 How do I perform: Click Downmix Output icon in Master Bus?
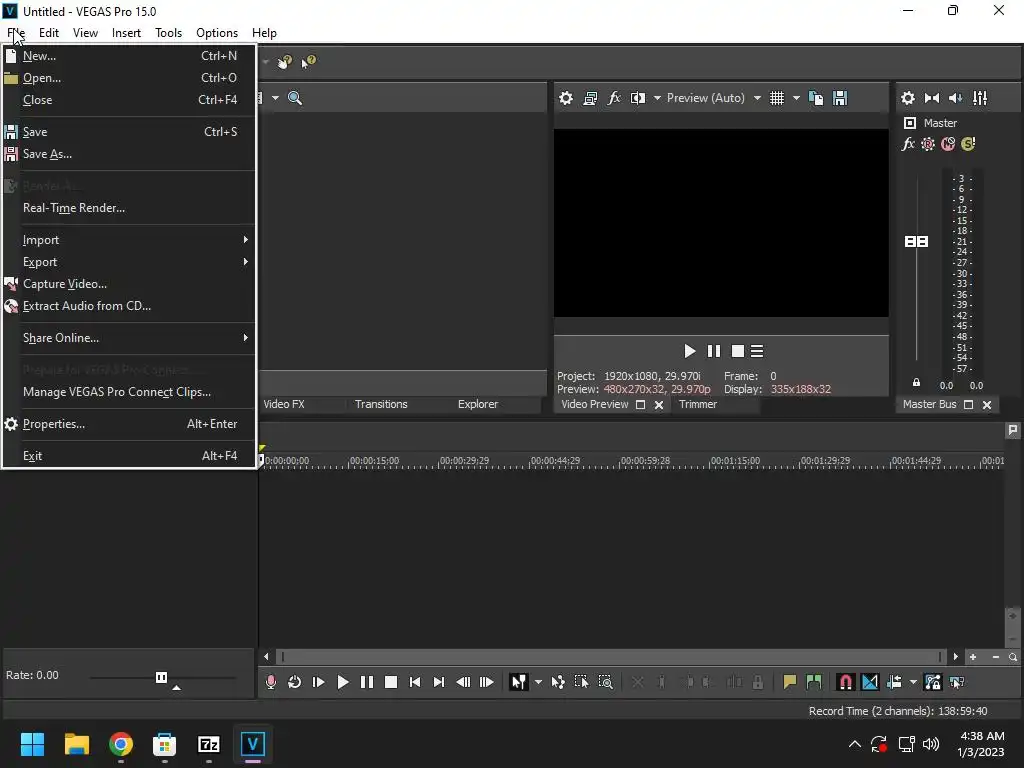[x=932, y=98]
